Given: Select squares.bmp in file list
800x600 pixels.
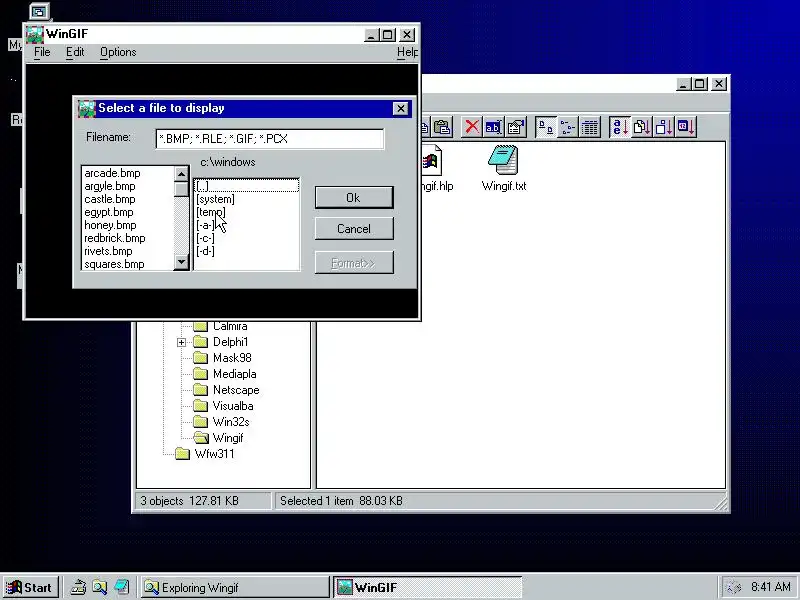Looking at the screenshot, I should (x=114, y=264).
